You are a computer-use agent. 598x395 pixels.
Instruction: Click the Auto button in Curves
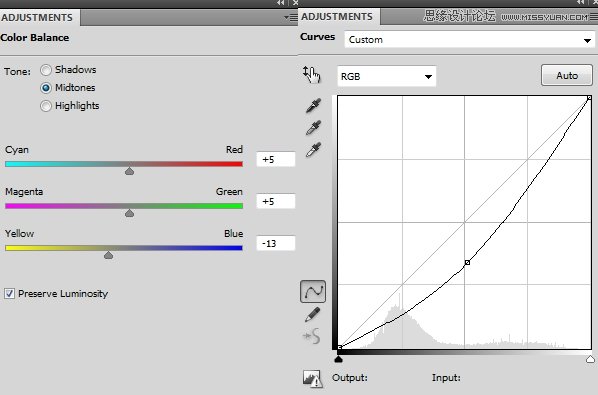pos(567,75)
